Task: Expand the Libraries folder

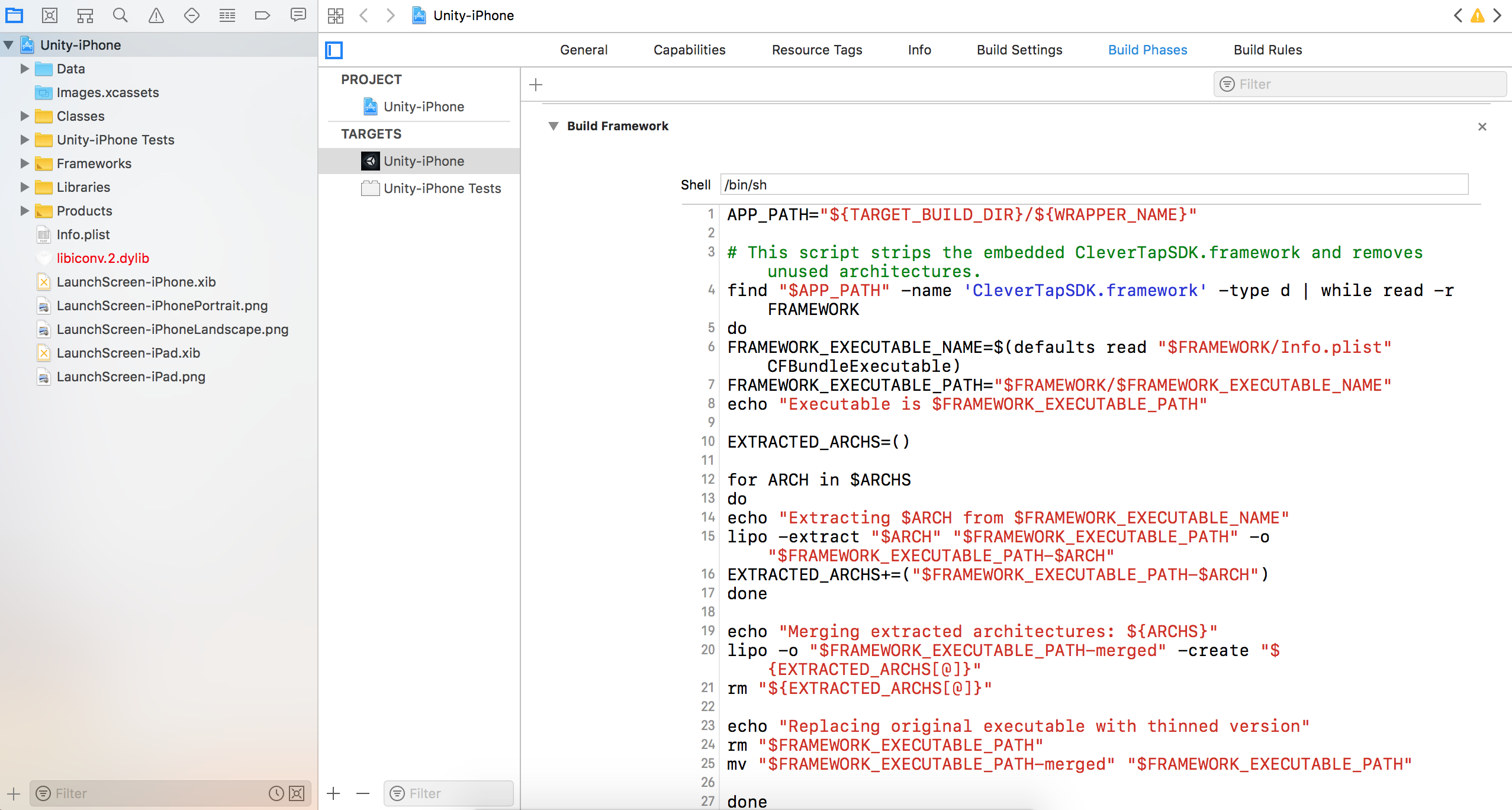Action: [x=24, y=187]
